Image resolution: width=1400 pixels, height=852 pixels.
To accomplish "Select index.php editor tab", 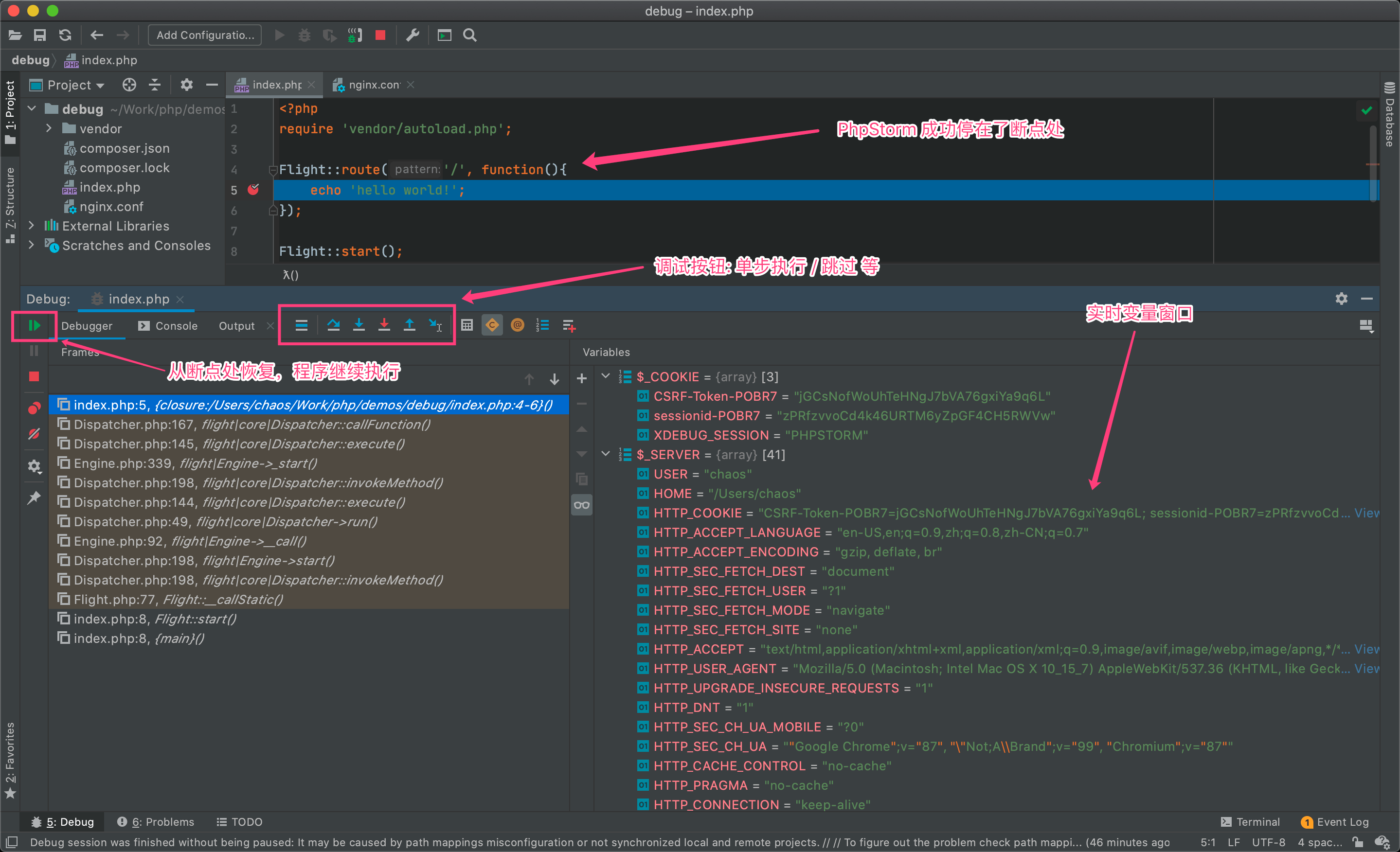I will tap(275, 85).
